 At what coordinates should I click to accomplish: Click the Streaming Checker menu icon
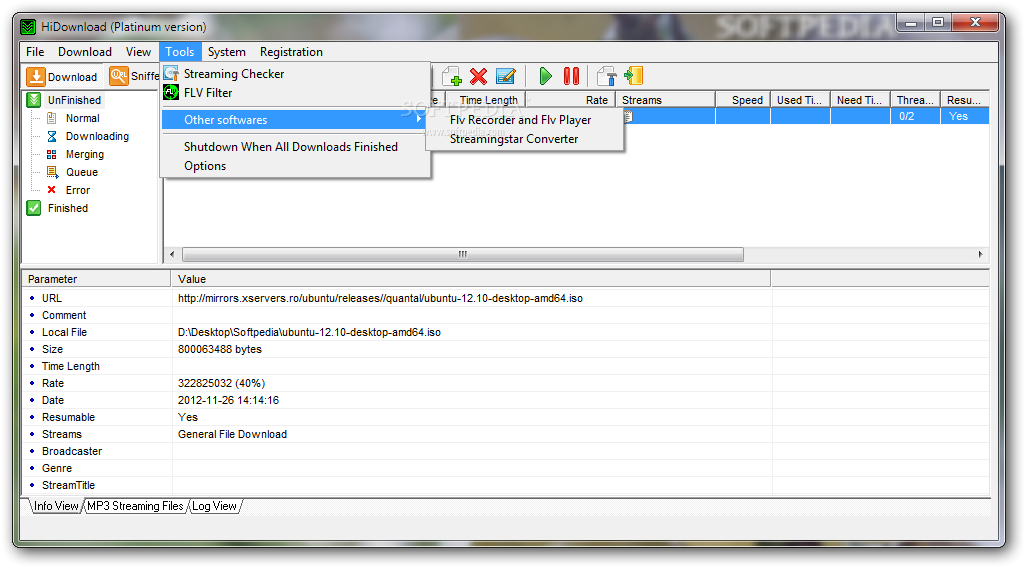[171, 73]
